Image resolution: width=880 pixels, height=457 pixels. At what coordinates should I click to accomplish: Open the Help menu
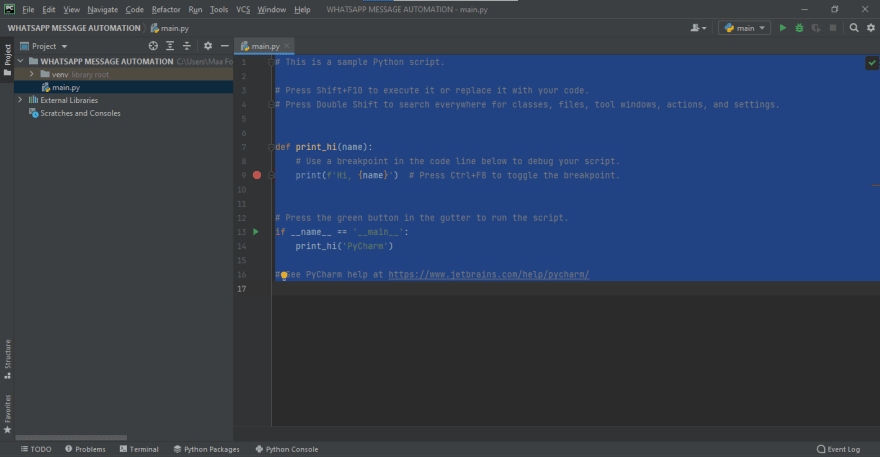click(302, 10)
